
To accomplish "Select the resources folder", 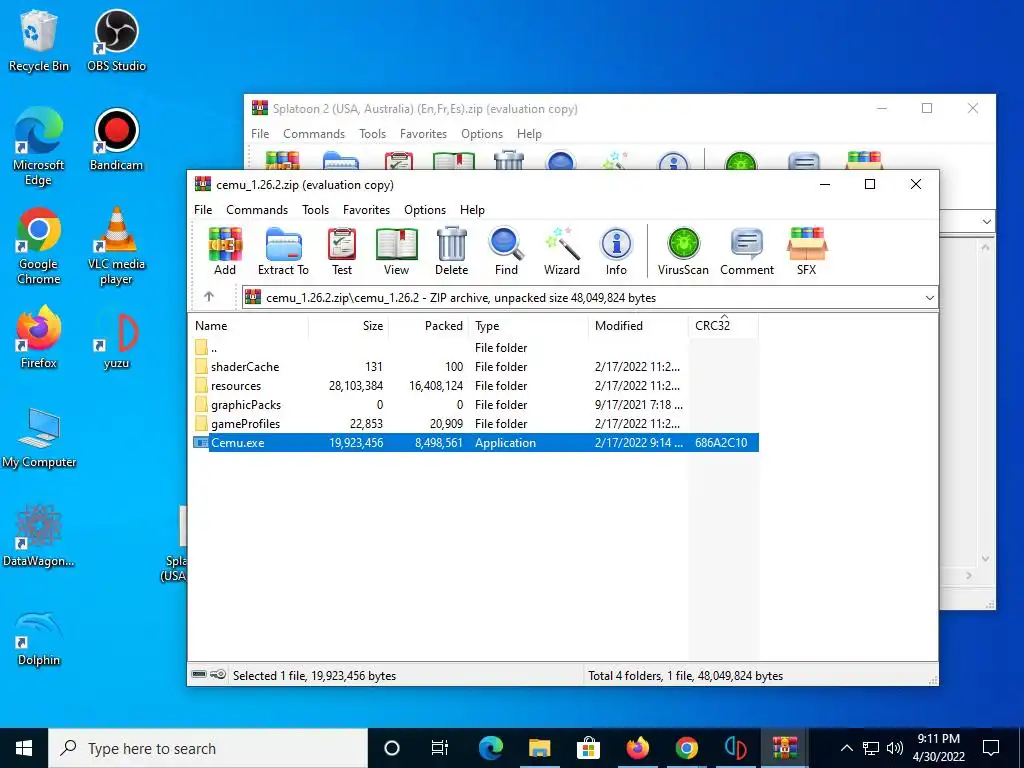I will click(475, 385).
